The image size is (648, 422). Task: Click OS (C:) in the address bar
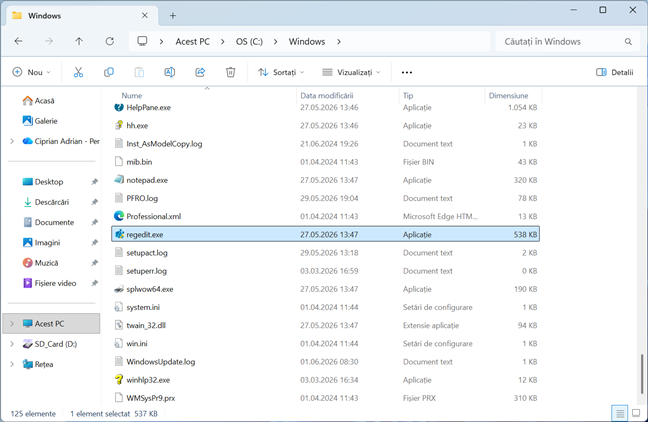click(x=249, y=42)
